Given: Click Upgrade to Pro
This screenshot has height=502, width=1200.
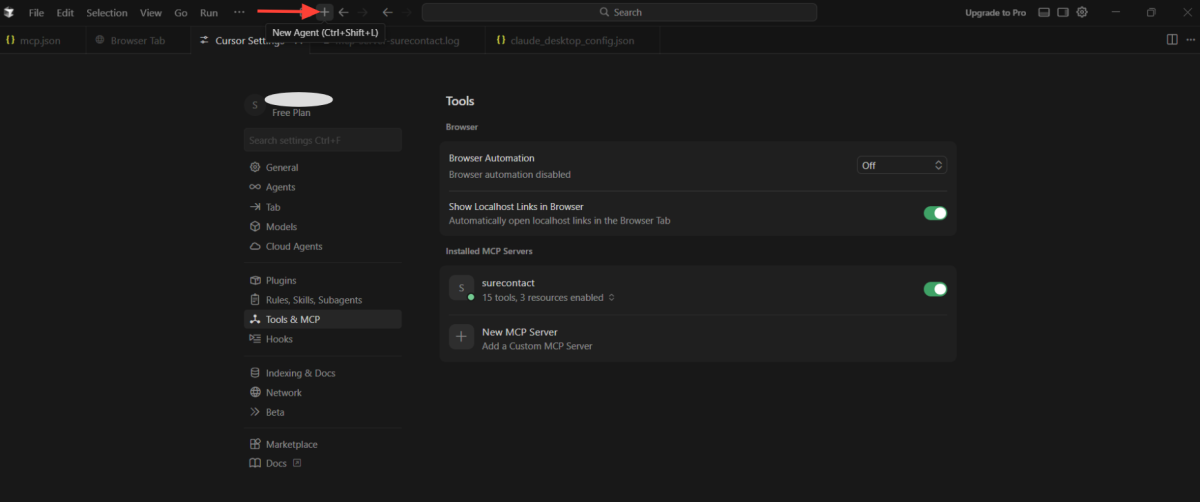Looking at the screenshot, I should (995, 13).
